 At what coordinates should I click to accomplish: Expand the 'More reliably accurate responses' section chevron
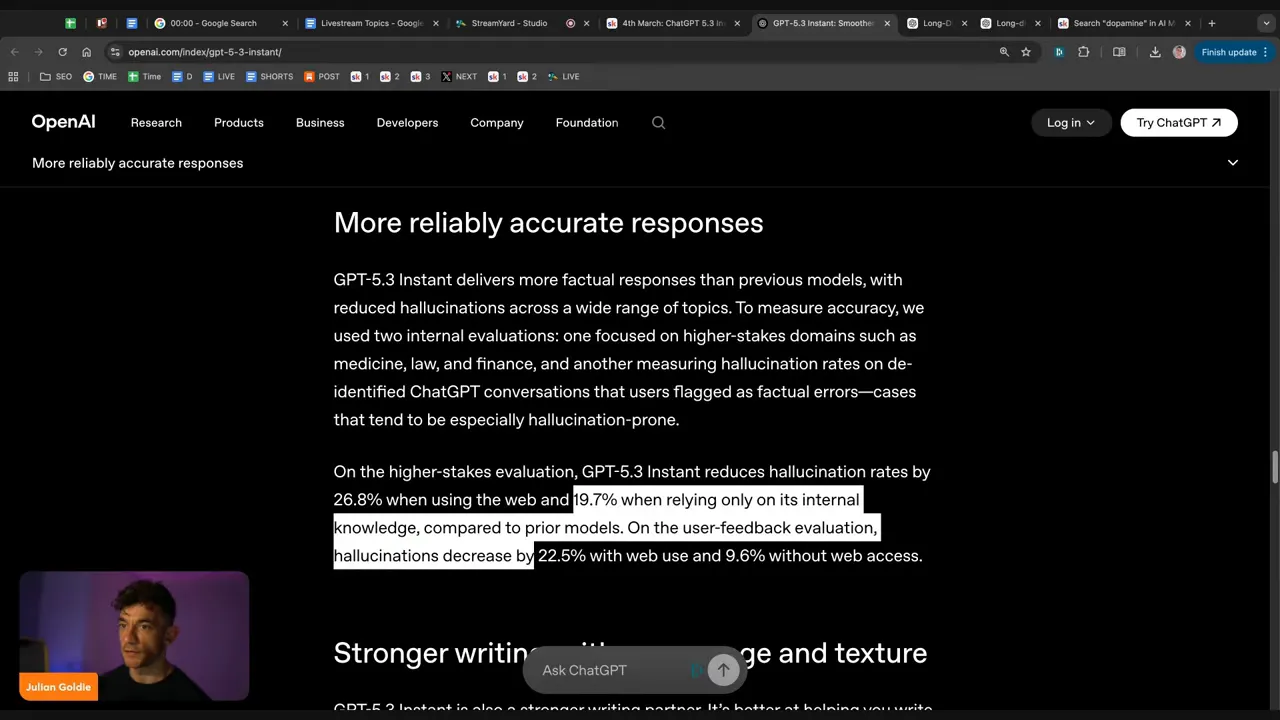(1232, 163)
